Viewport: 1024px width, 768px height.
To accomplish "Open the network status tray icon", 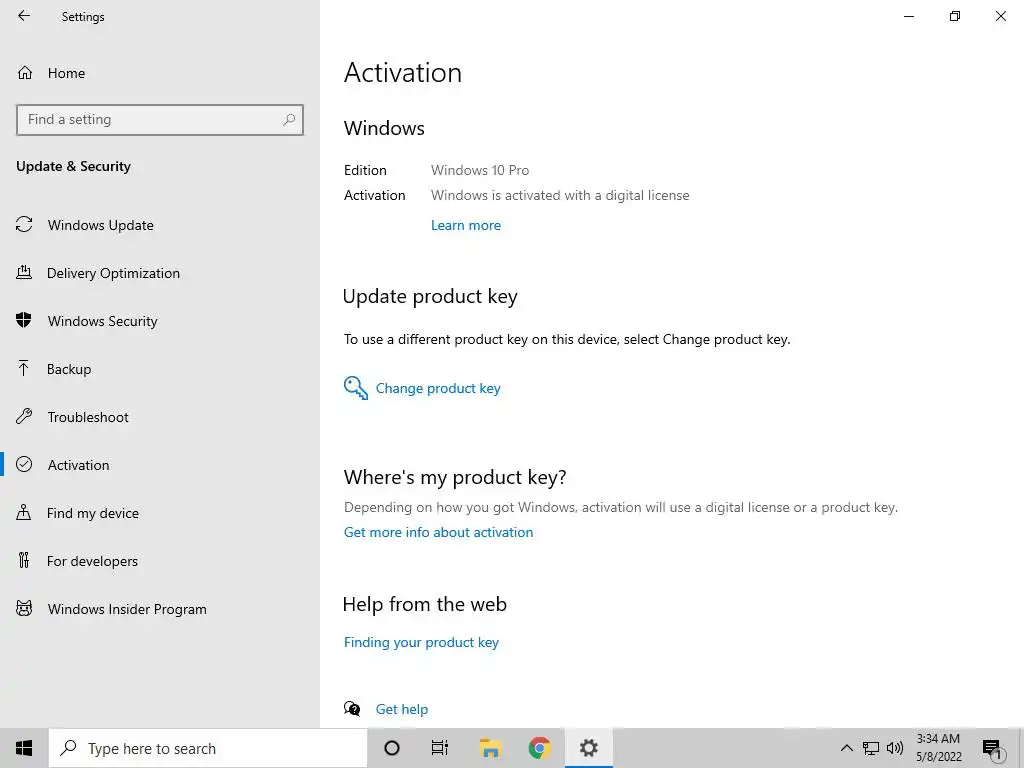I will click(871, 748).
